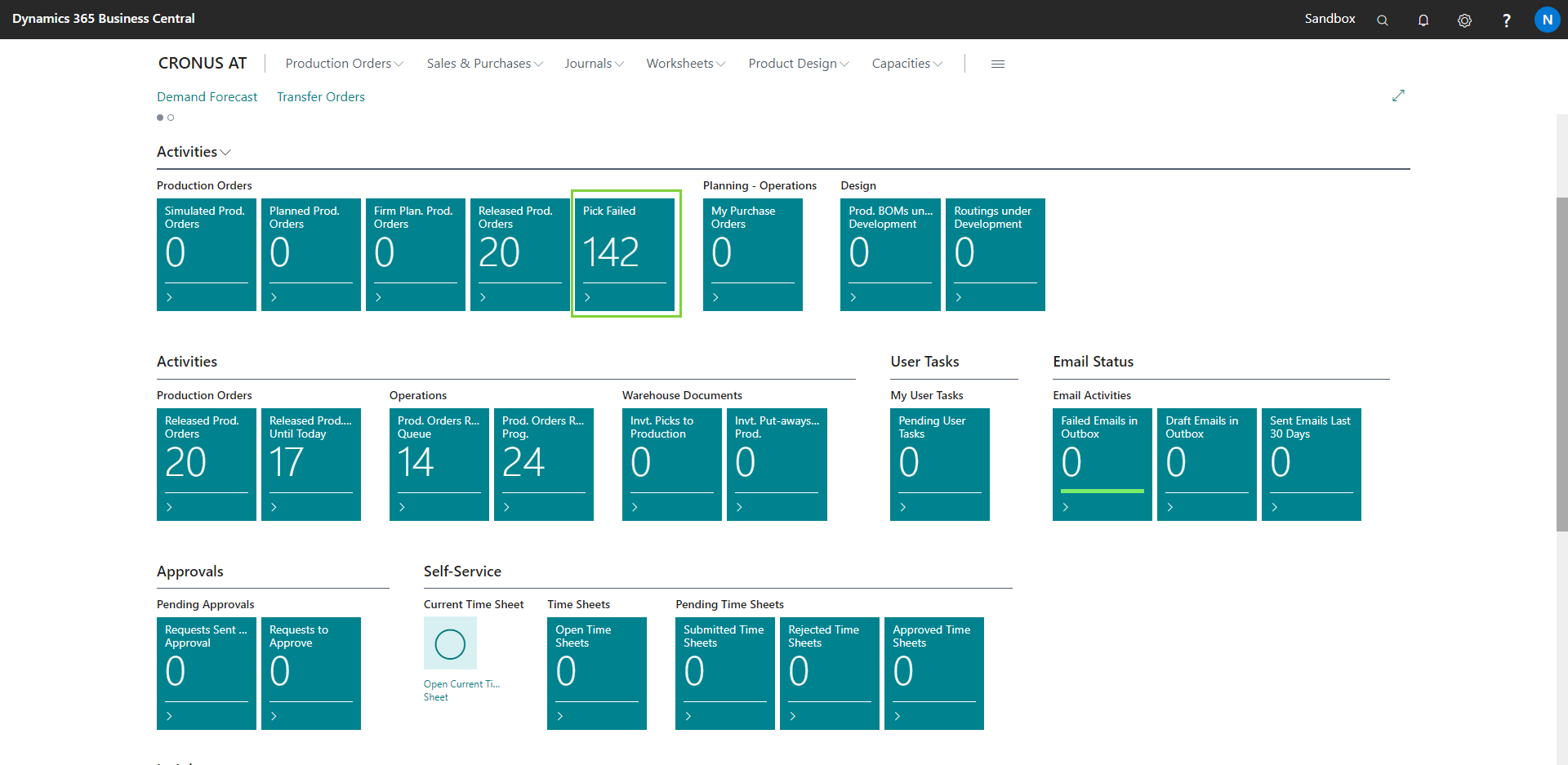Screen dimensions: 1568x765
Task: Open the help question mark
Action: 1507,20
